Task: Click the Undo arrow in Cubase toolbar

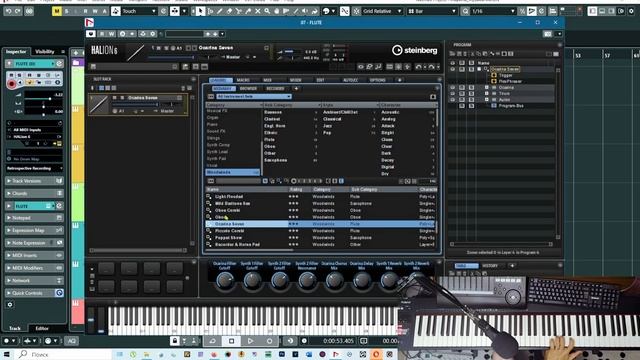Action: 8,11
